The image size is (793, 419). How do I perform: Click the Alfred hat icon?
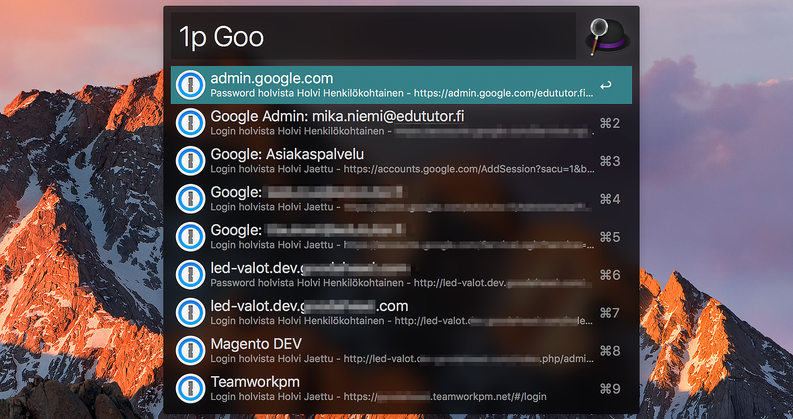click(607, 36)
